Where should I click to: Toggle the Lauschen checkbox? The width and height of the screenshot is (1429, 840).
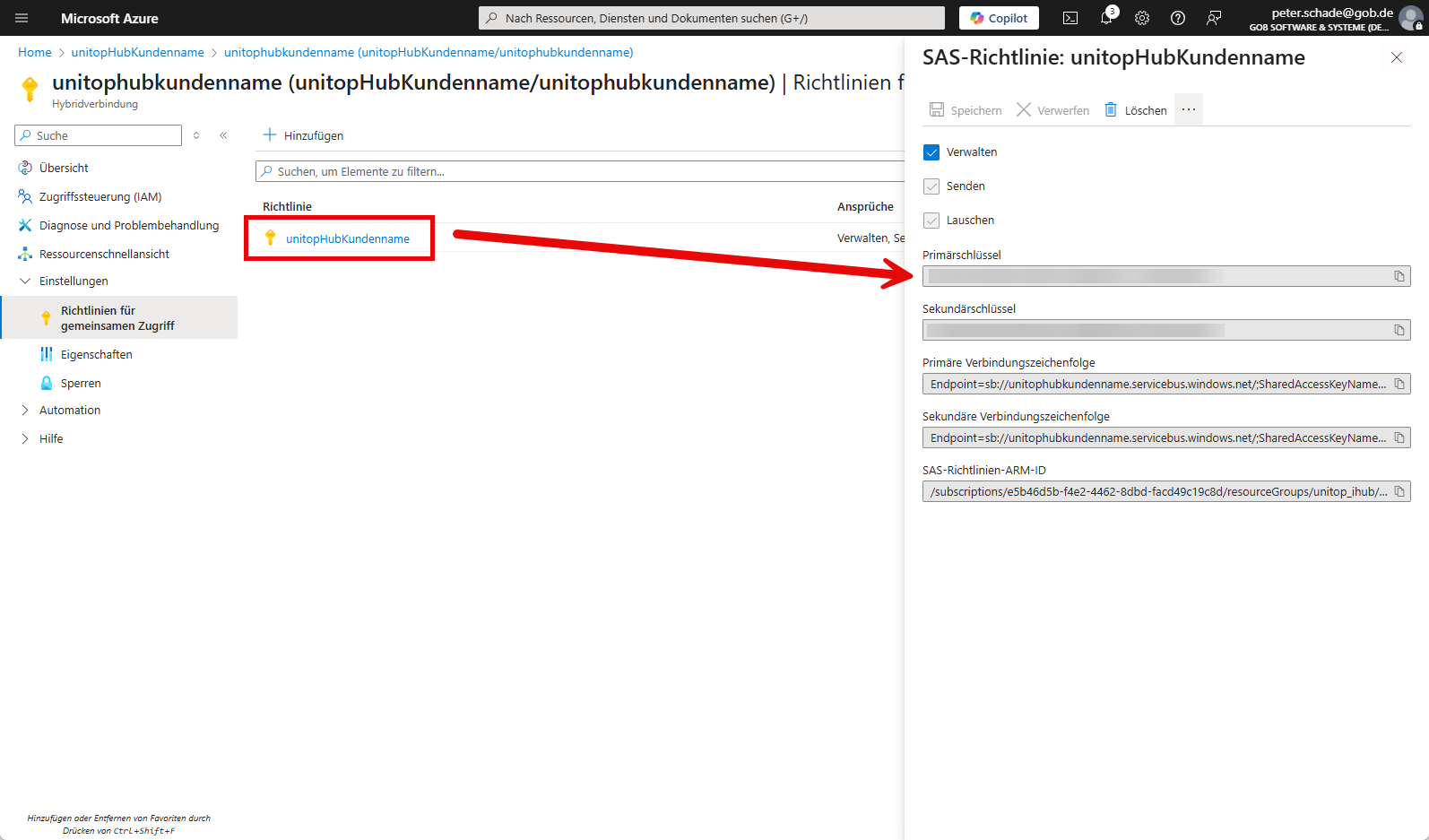pyautogui.click(x=931, y=221)
